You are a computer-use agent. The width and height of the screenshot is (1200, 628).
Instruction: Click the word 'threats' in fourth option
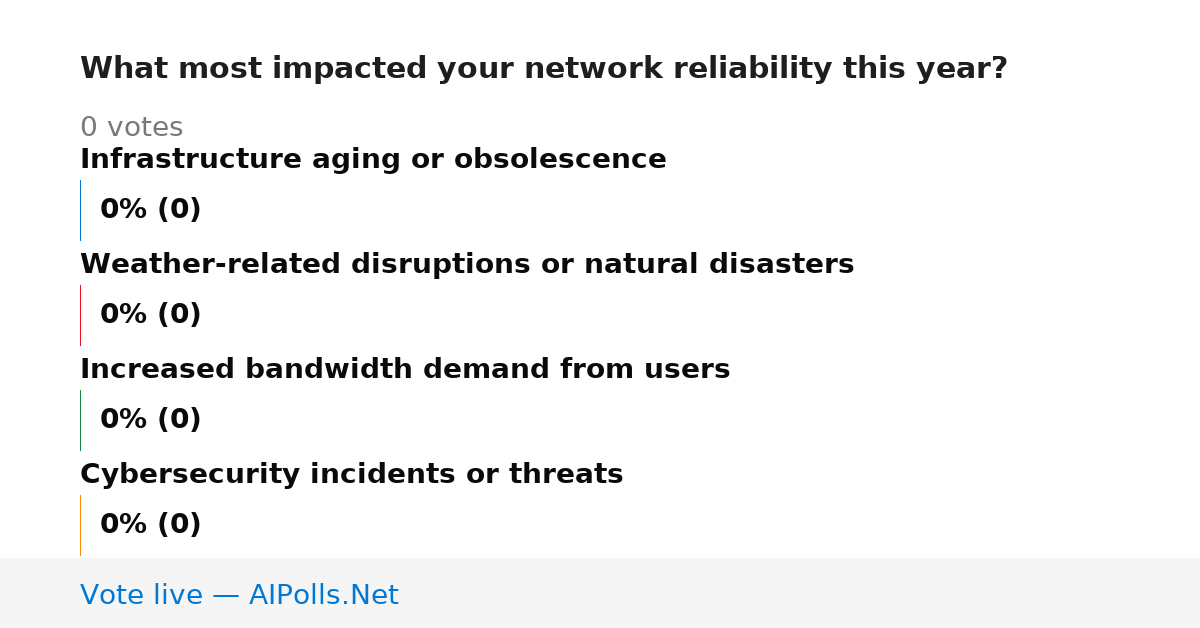click(566, 475)
